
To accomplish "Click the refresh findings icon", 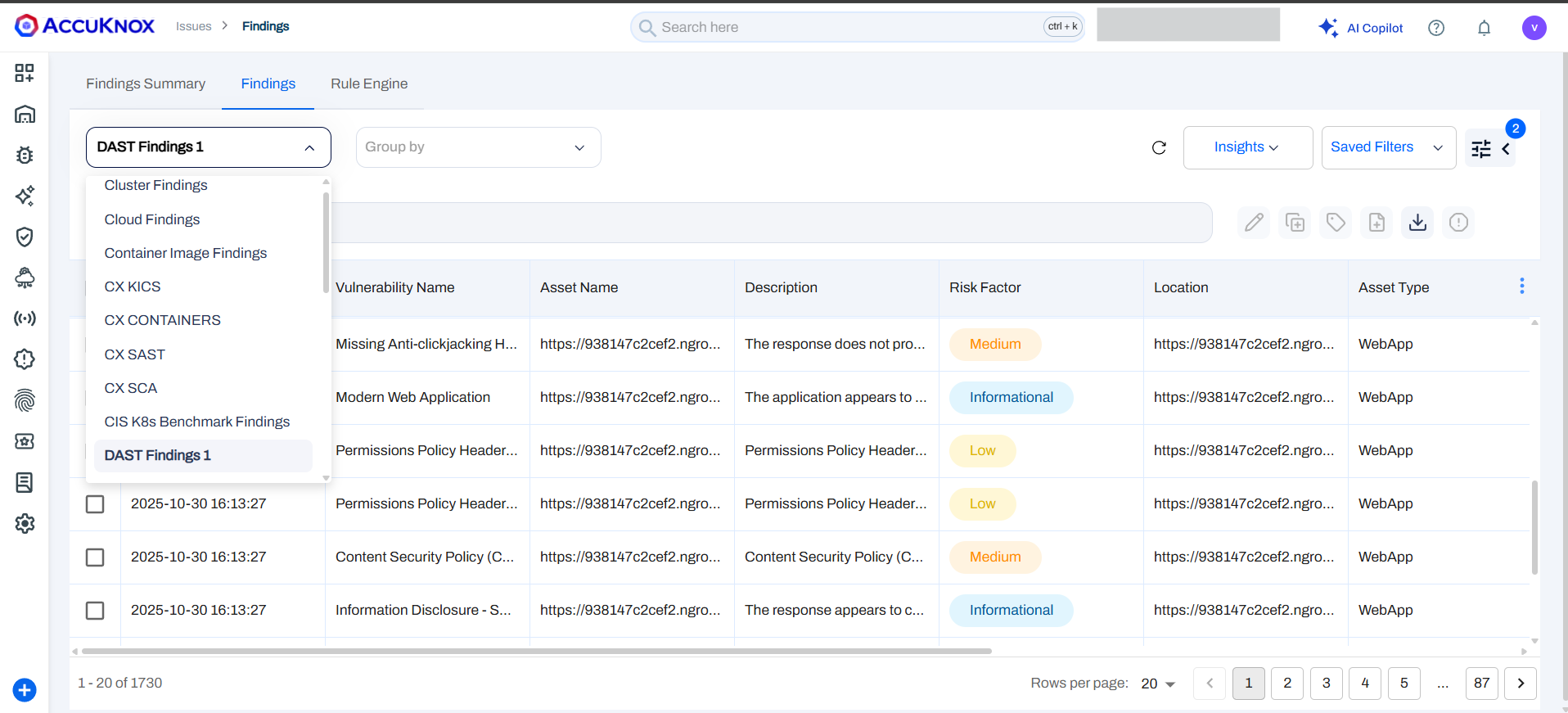I will click(1159, 147).
